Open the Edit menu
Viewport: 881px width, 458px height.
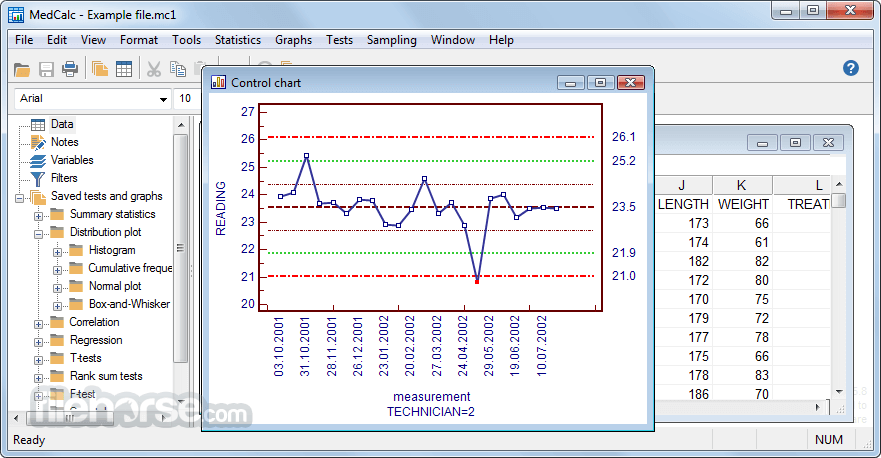[57, 40]
